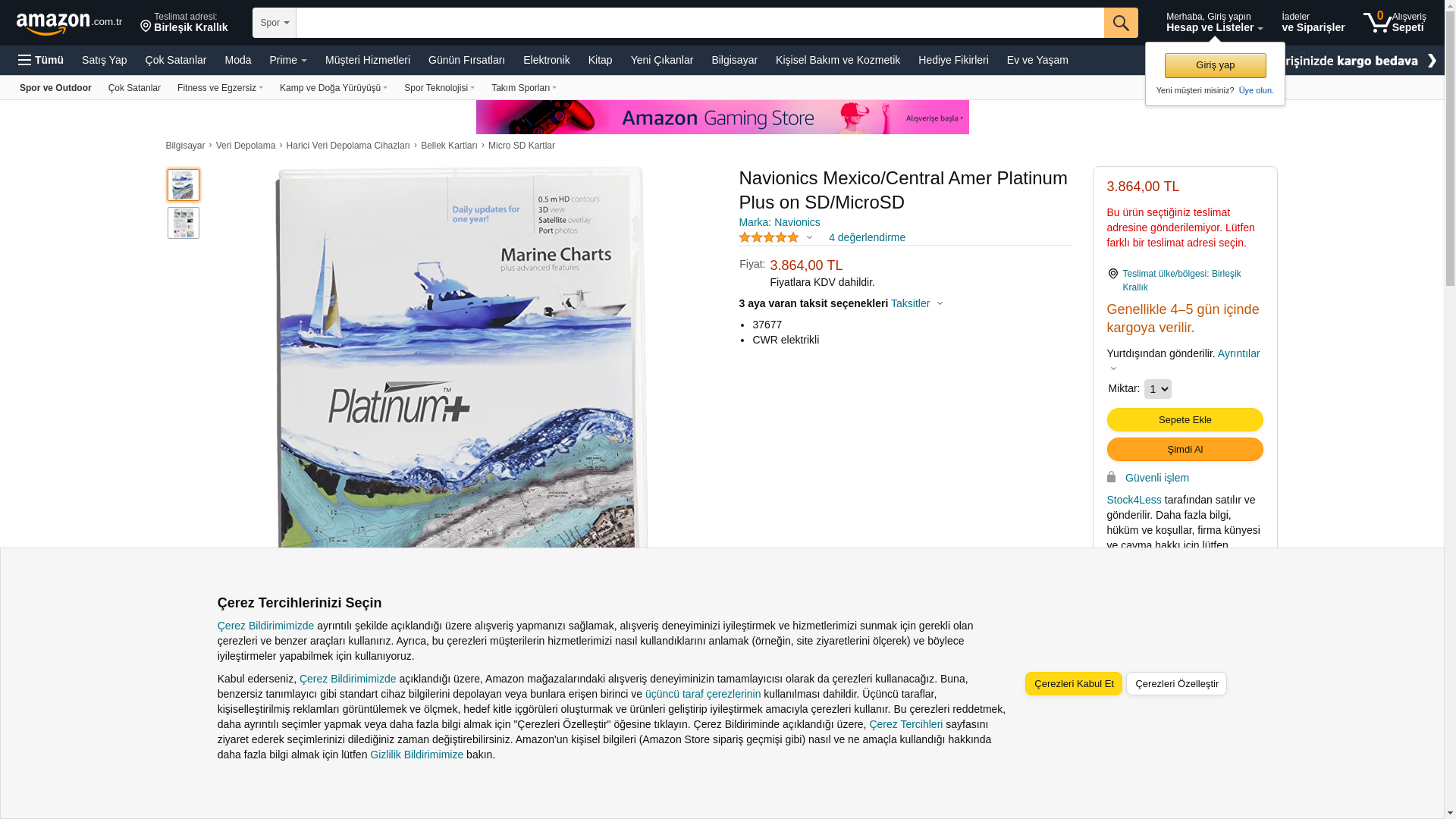Screen dimensions: 1456x819
Task: Click the five-star rating icons
Action: pyautogui.click(x=769, y=237)
